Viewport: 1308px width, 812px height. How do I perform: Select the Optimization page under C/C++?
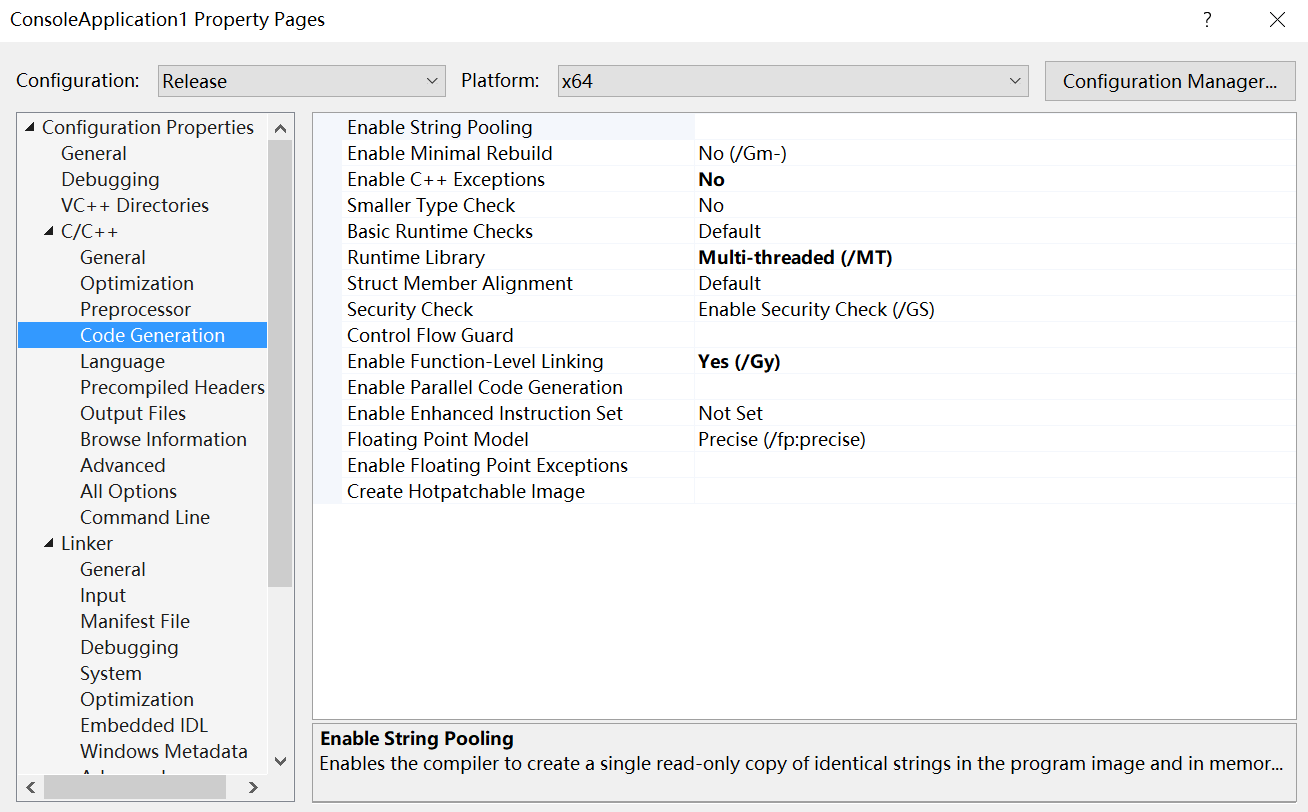(136, 283)
